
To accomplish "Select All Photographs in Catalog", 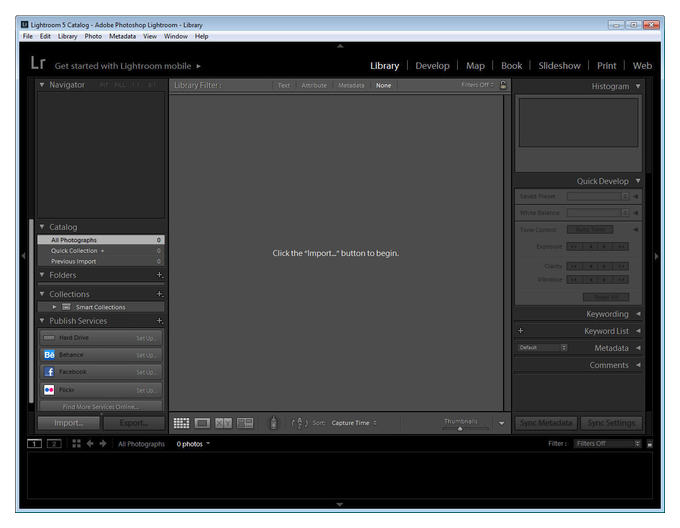I will point(101,240).
